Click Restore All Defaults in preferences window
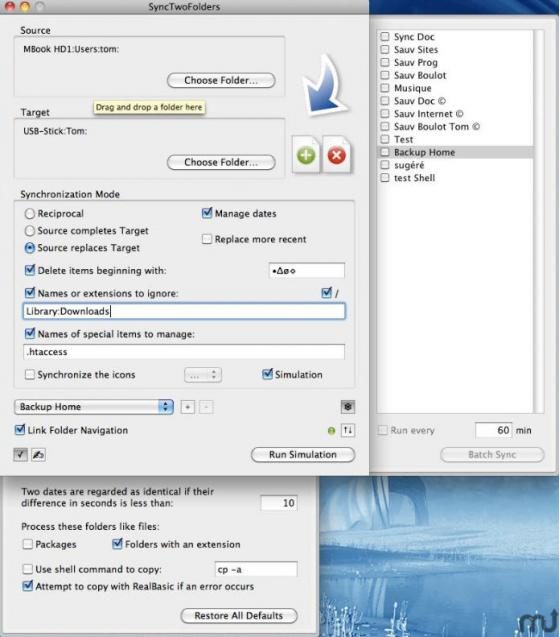Screen dimensions: 560x637 239,615
